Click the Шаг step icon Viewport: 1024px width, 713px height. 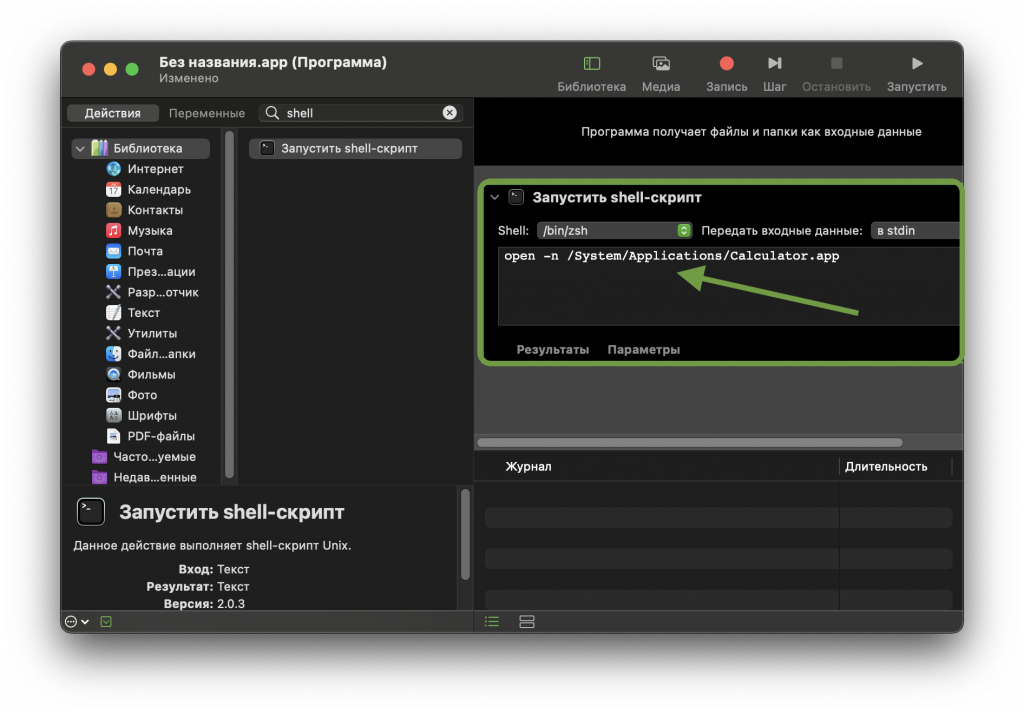click(774, 64)
